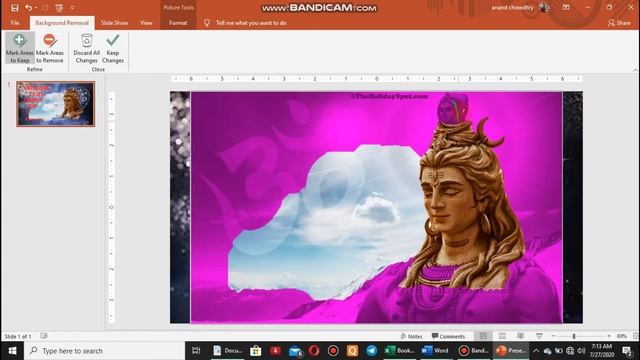Click Type here to search box
Viewport: 640px width, 360px height.
coord(104,351)
